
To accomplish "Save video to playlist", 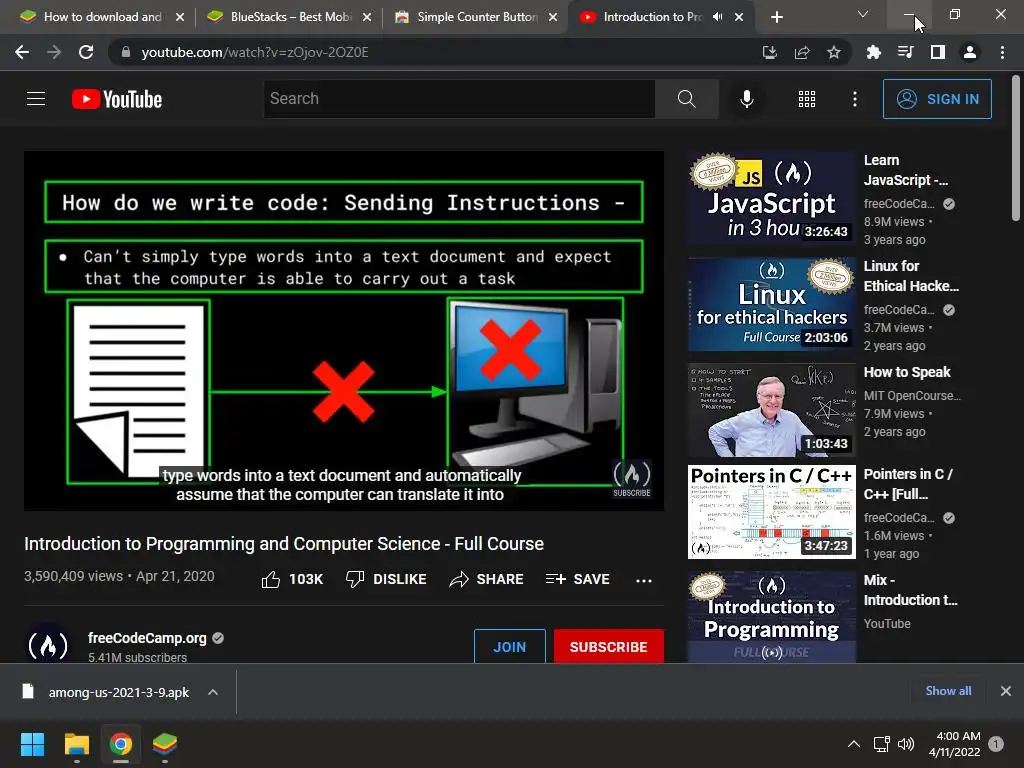I will [577, 579].
